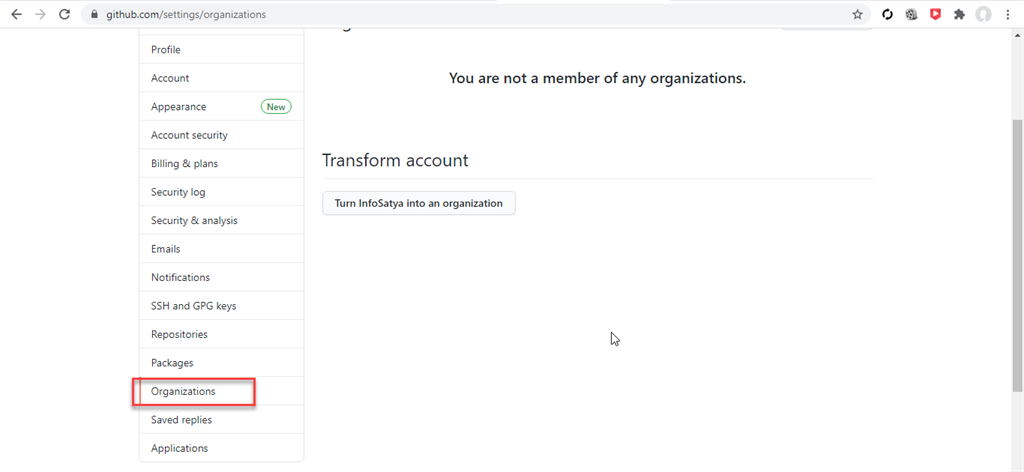Reload the current page
This screenshot has width=1024, height=472.
[x=65, y=15]
